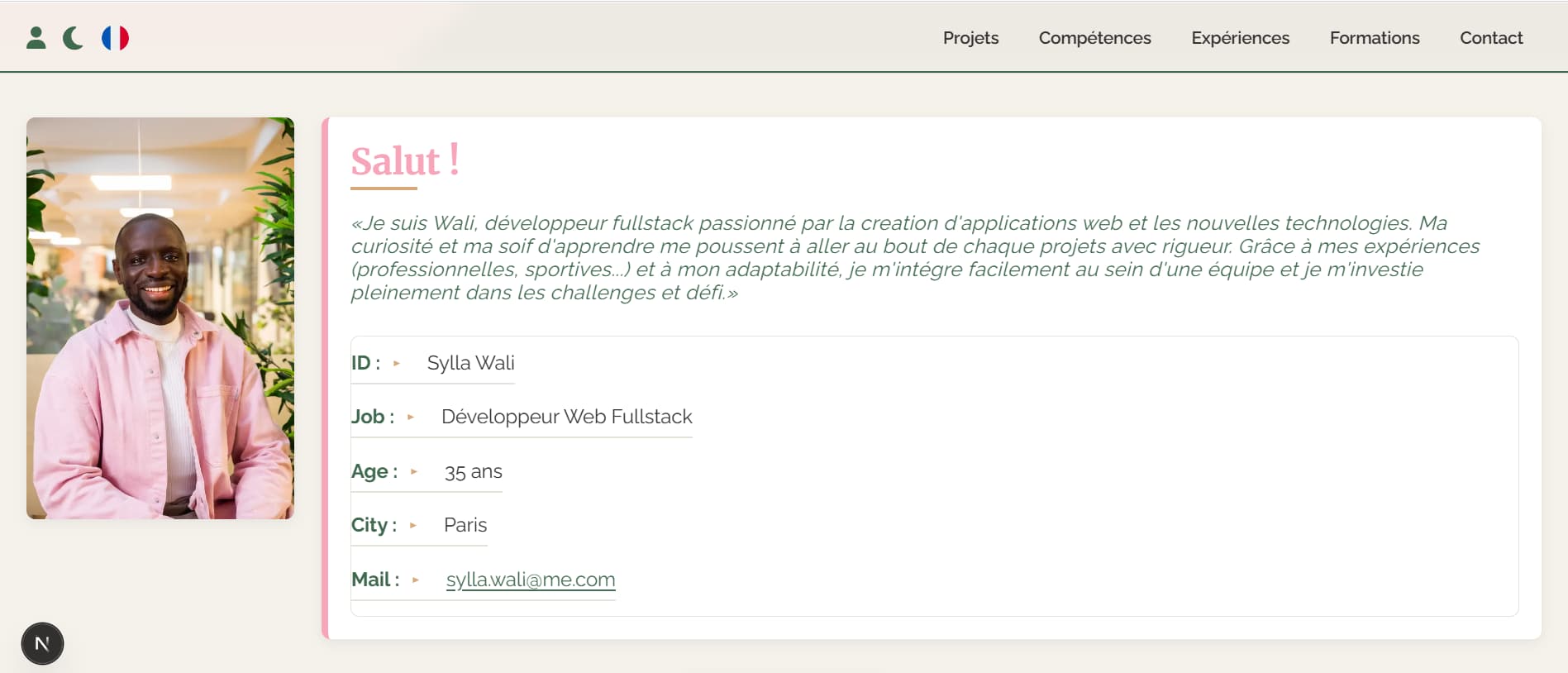Click the 'Job :' label
1568x673 pixels.
[x=373, y=417]
